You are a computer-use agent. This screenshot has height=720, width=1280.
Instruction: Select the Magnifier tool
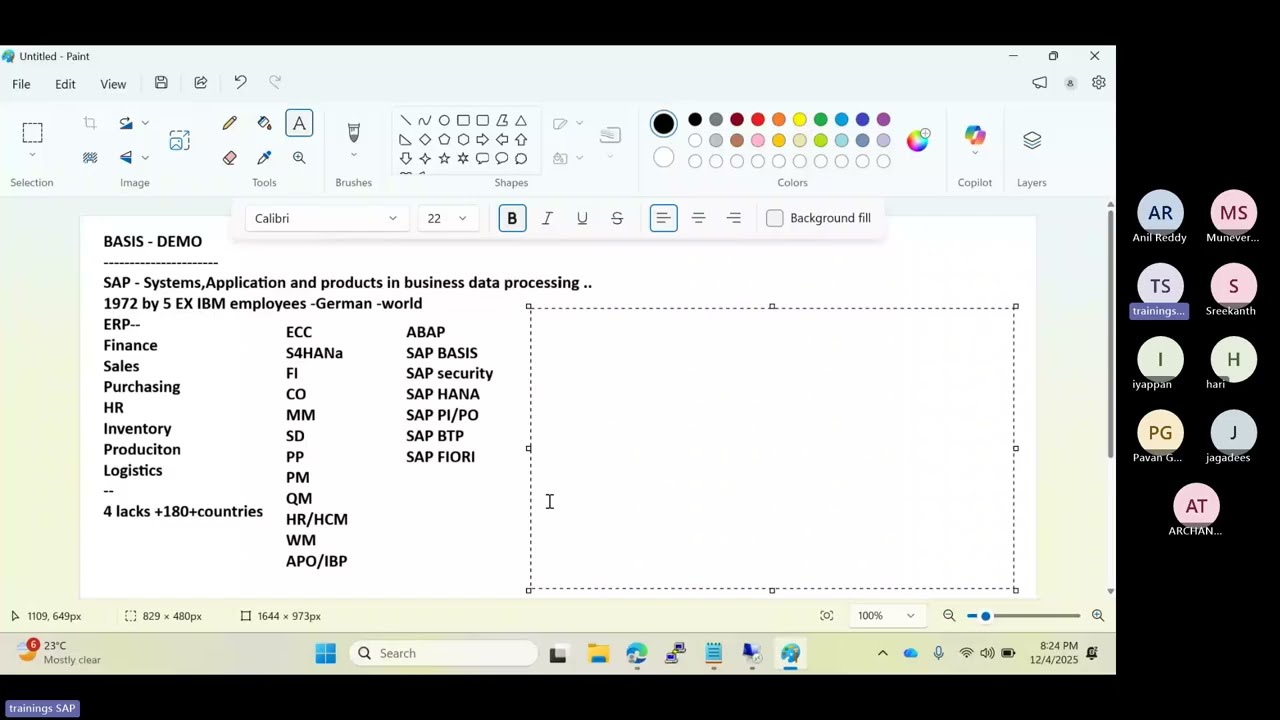(x=299, y=158)
